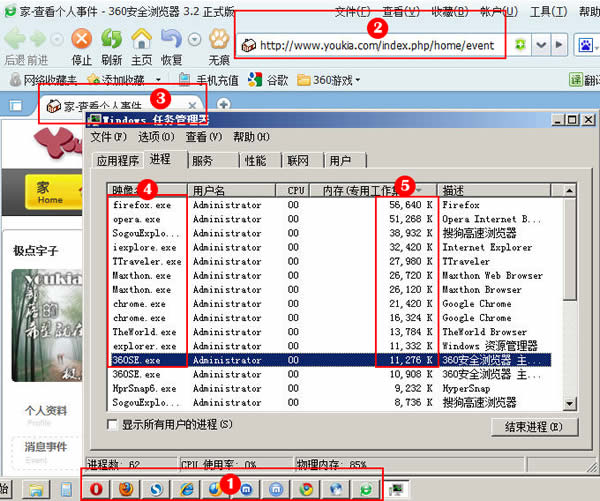Open the dropdown next to Restore button
Screen dimensions: 600x501
(194, 39)
